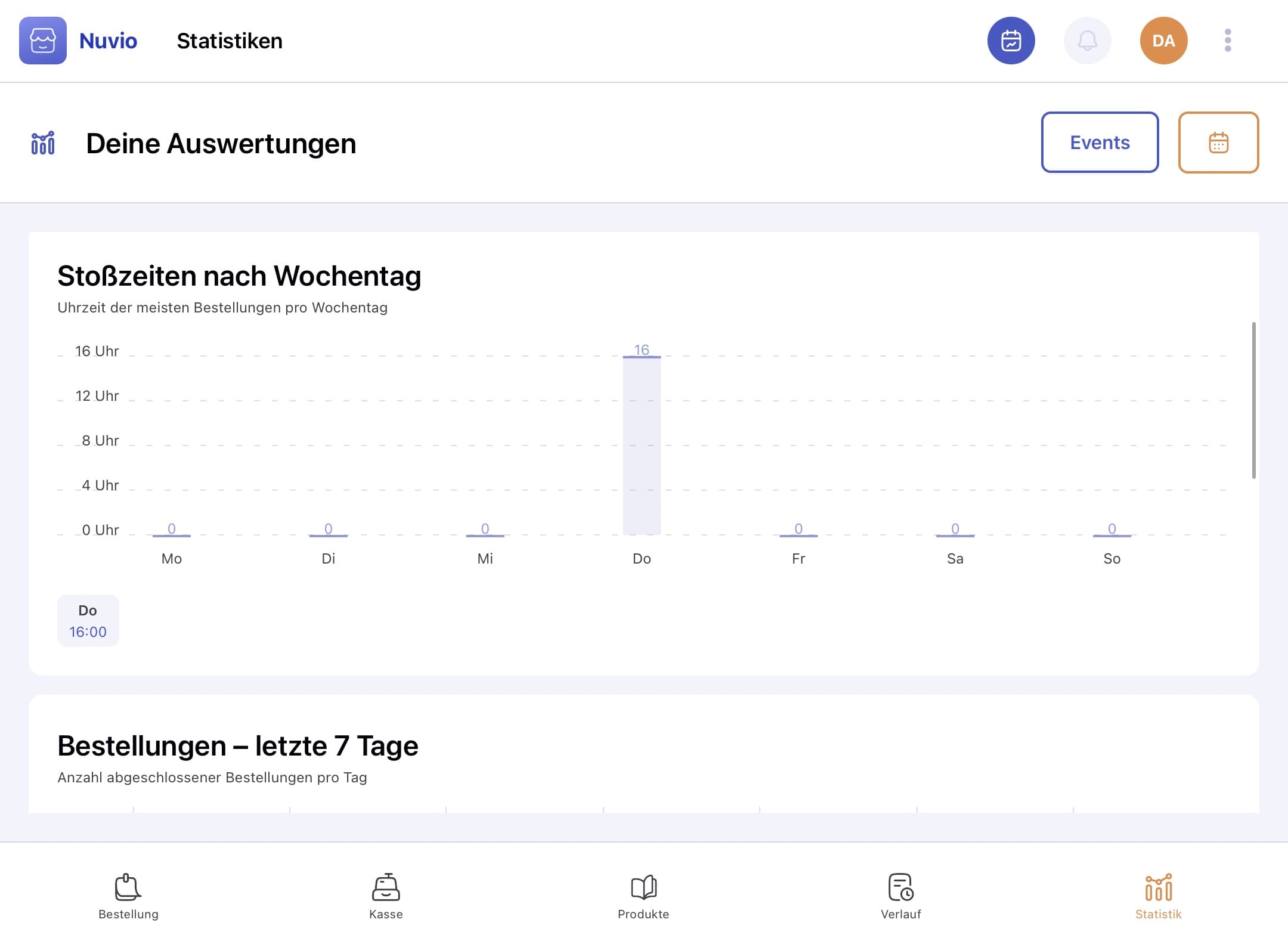The width and height of the screenshot is (1288, 941).
Task: Open the blue calendar statistics icon
Action: pyautogui.click(x=1011, y=41)
